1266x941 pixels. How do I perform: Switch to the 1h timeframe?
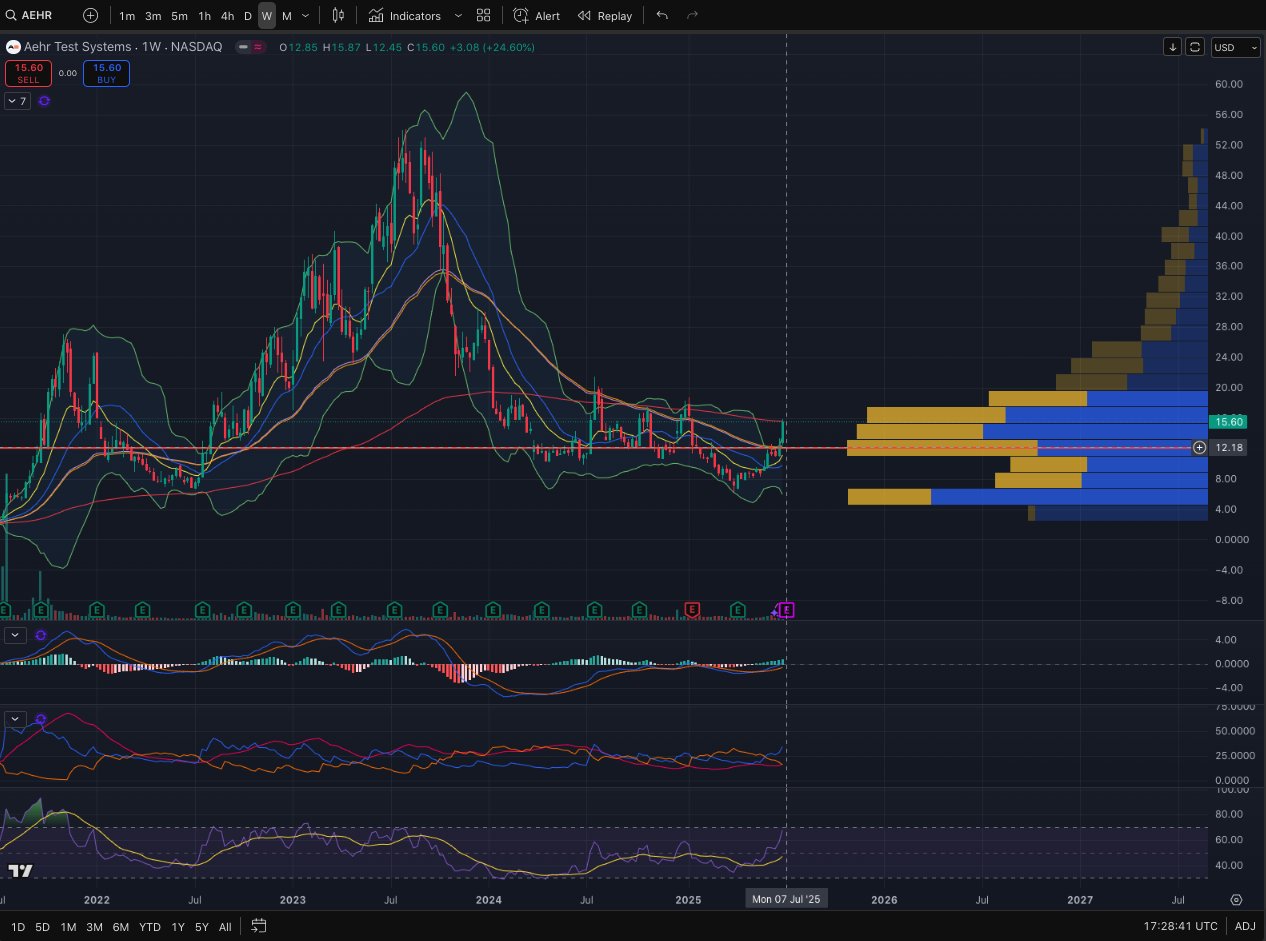(x=204, y=16)
